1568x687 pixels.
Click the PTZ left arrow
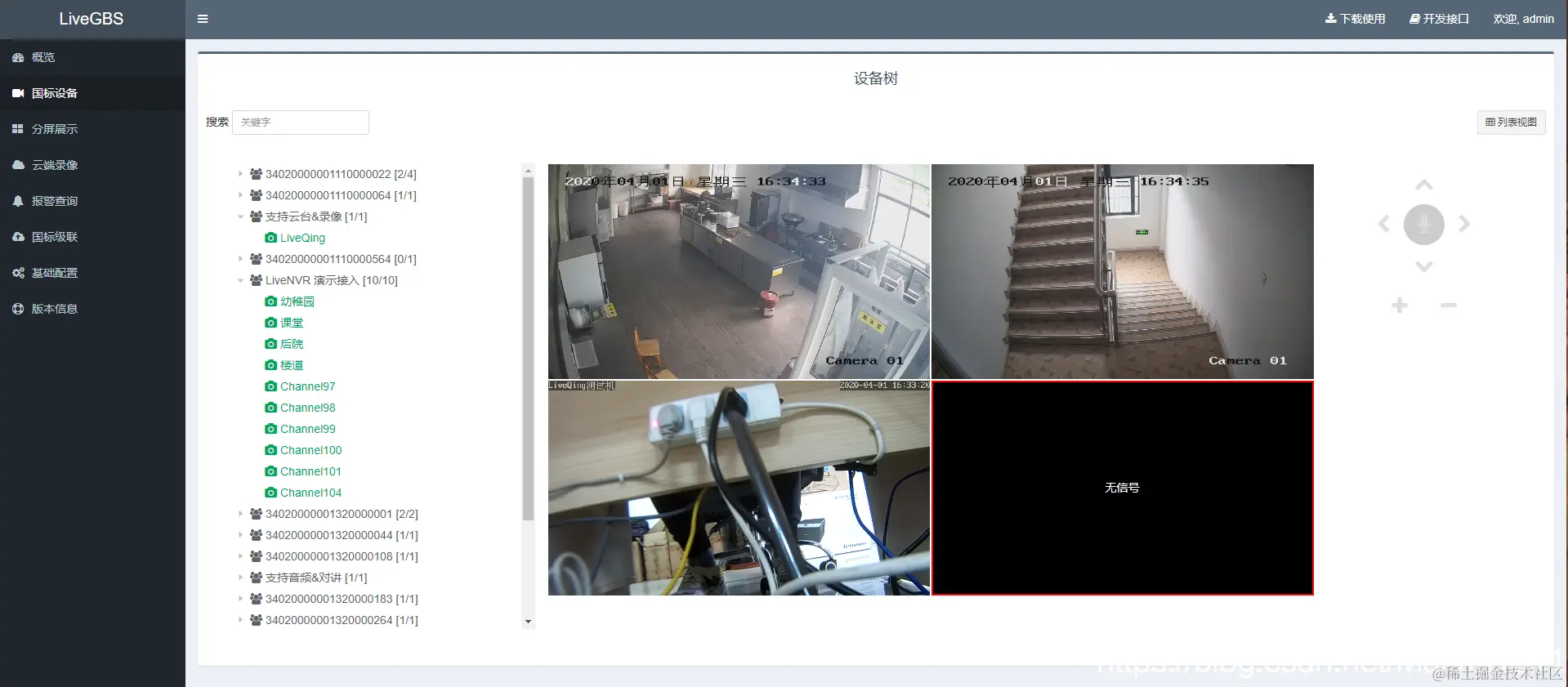click(1383, 224)
